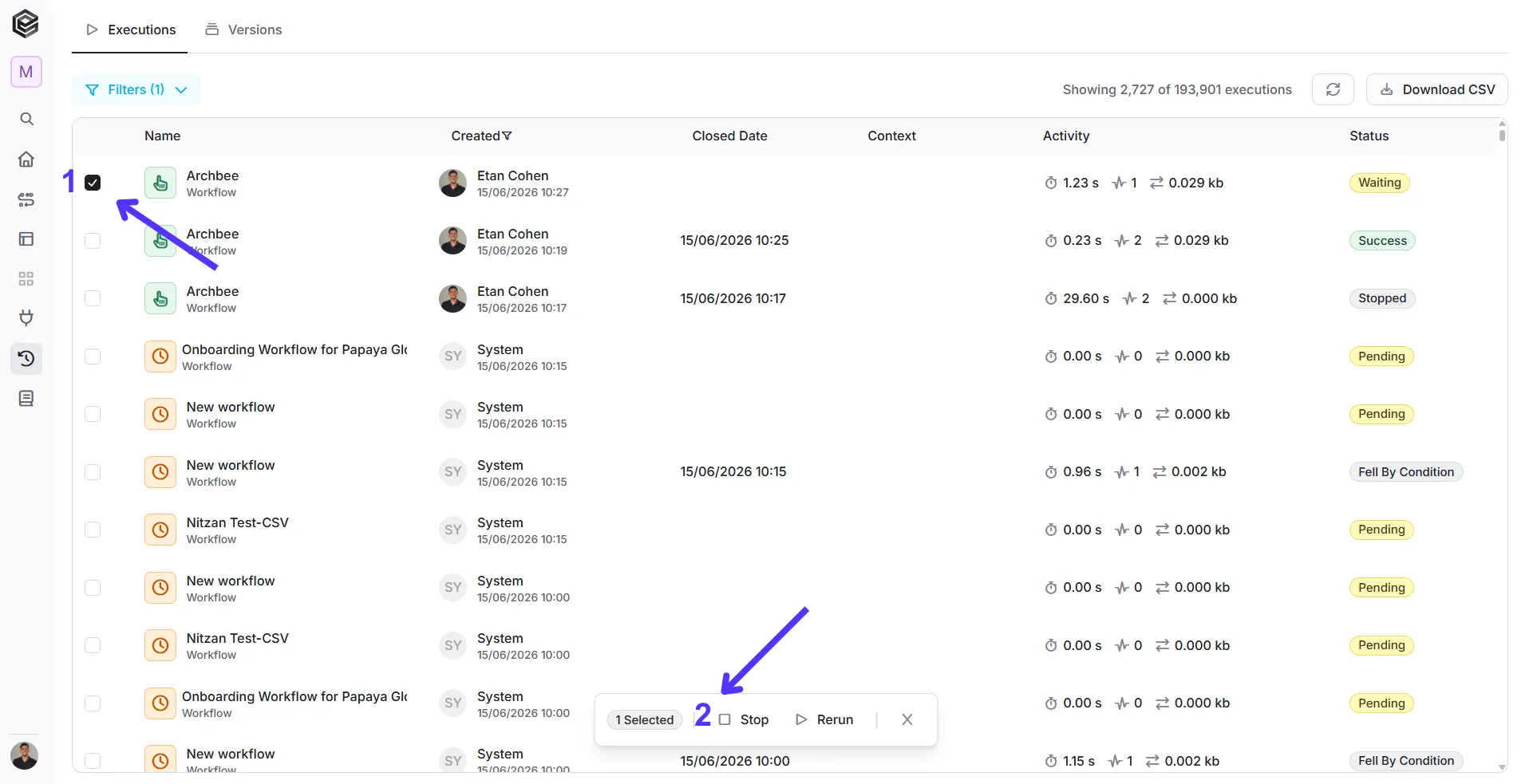
Task: Open the integrations plug icon in sidebar
Action: pyautogui.click(x=26, y=318)
